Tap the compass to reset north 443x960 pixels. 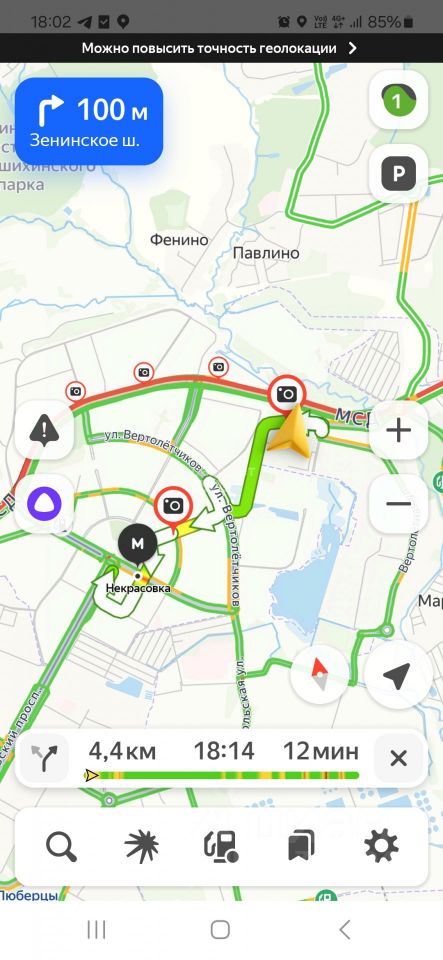[319, 674]
